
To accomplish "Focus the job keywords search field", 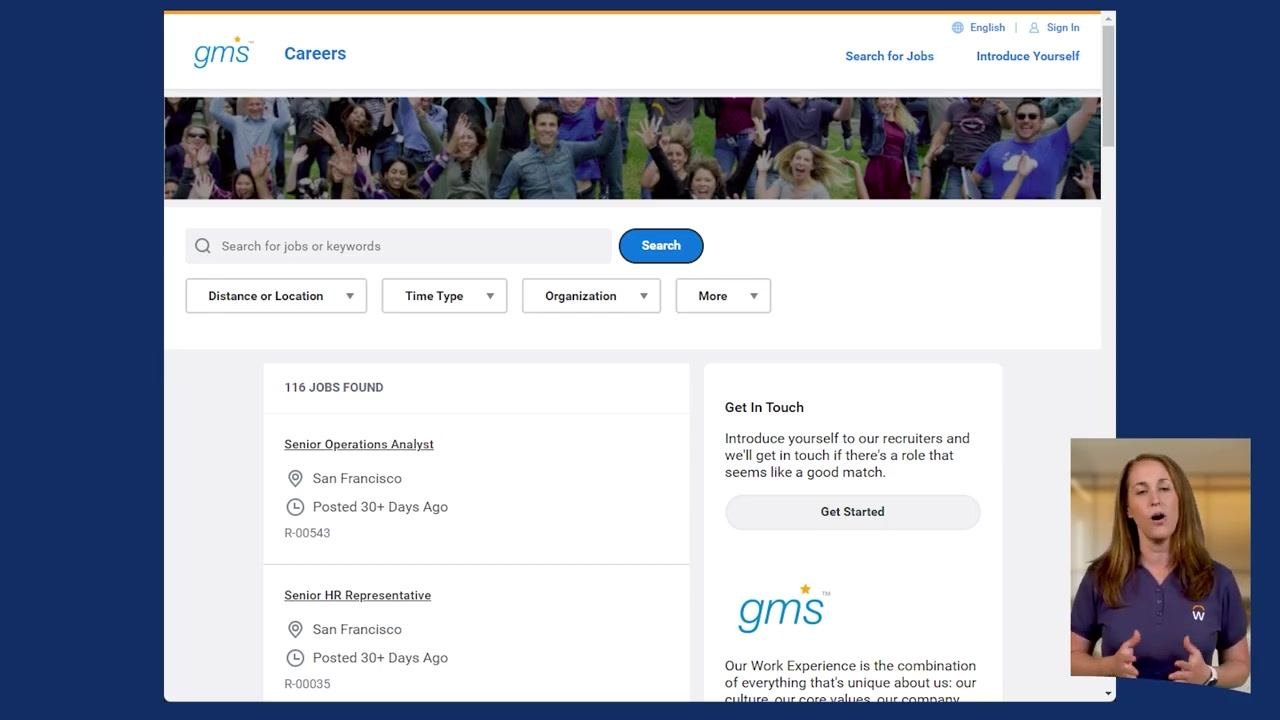I will pos(398,246).
